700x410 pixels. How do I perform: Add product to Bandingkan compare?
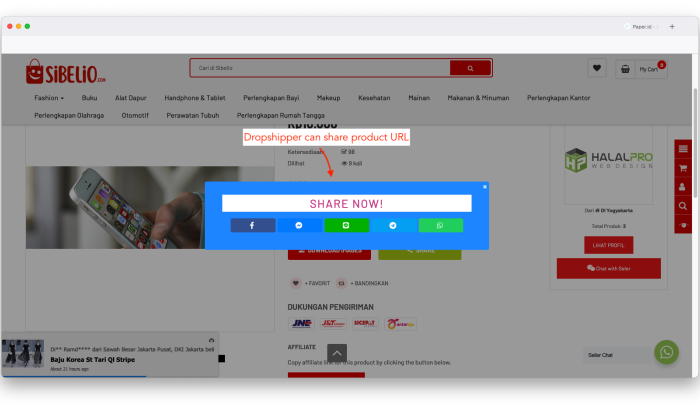(362, 283)
